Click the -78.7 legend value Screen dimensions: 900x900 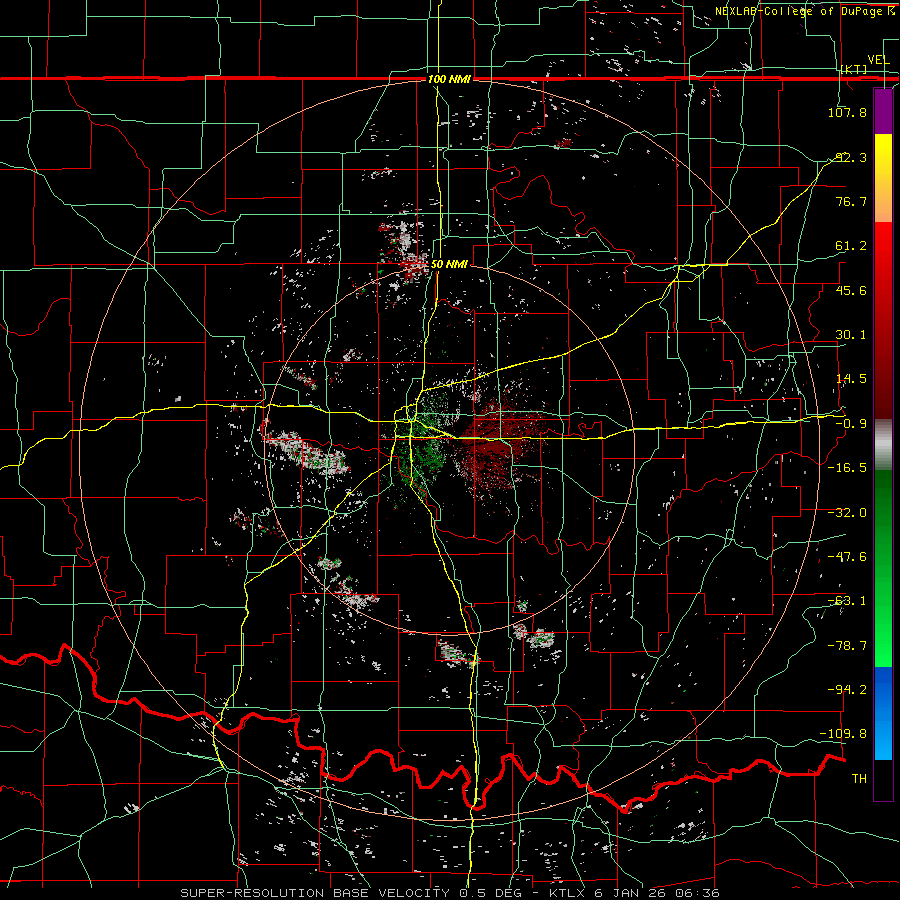click(847, 646)
